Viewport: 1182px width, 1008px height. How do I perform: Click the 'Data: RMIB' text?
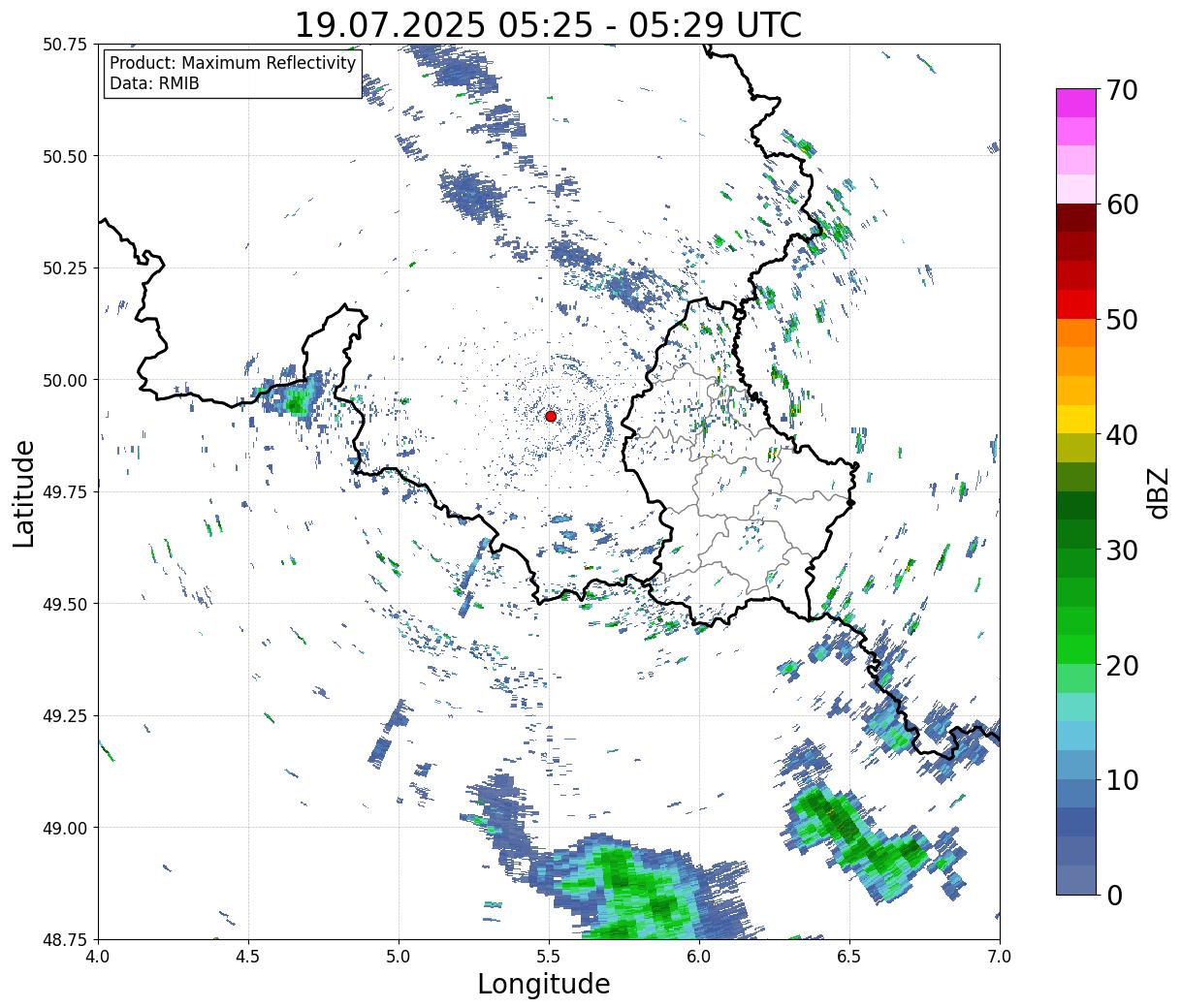154,84
